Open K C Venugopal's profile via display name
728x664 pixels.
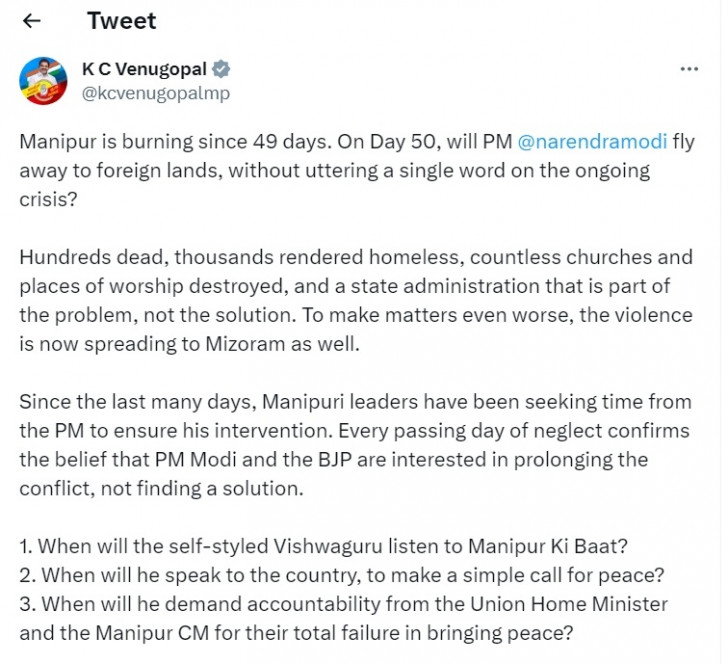coord(144,69)
